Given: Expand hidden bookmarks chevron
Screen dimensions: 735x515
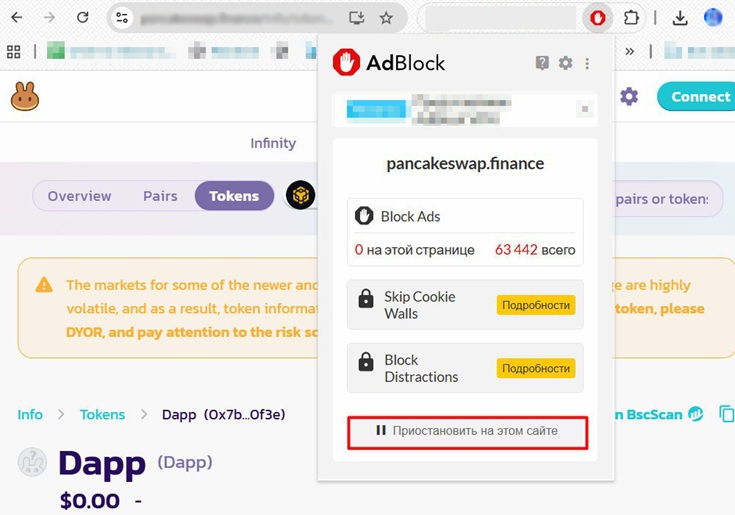Looking at the screenshot, I should click(x=630, y=51).
